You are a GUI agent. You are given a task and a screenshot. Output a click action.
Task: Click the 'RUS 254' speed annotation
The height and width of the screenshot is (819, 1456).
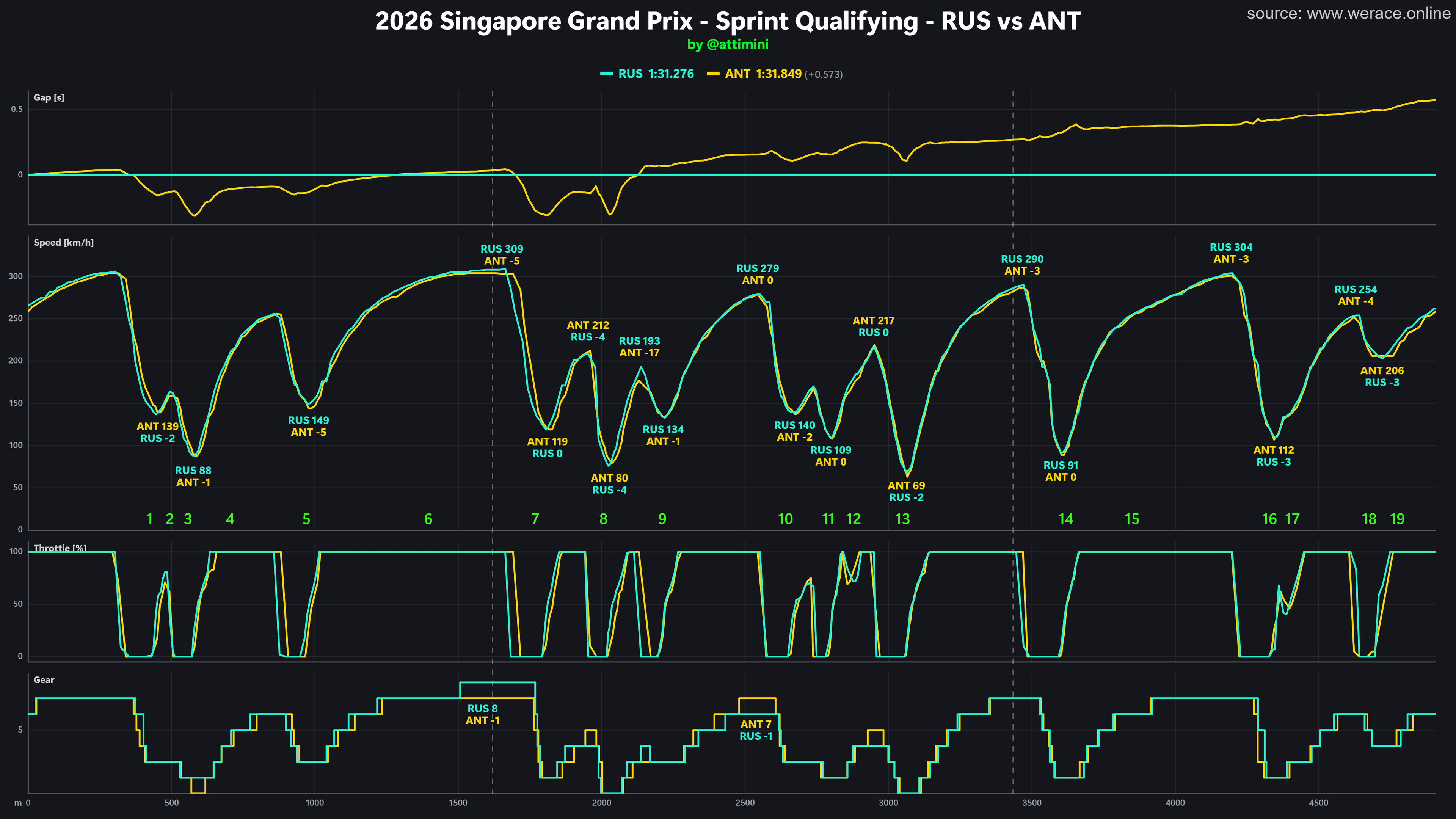tap(1356, 289)
